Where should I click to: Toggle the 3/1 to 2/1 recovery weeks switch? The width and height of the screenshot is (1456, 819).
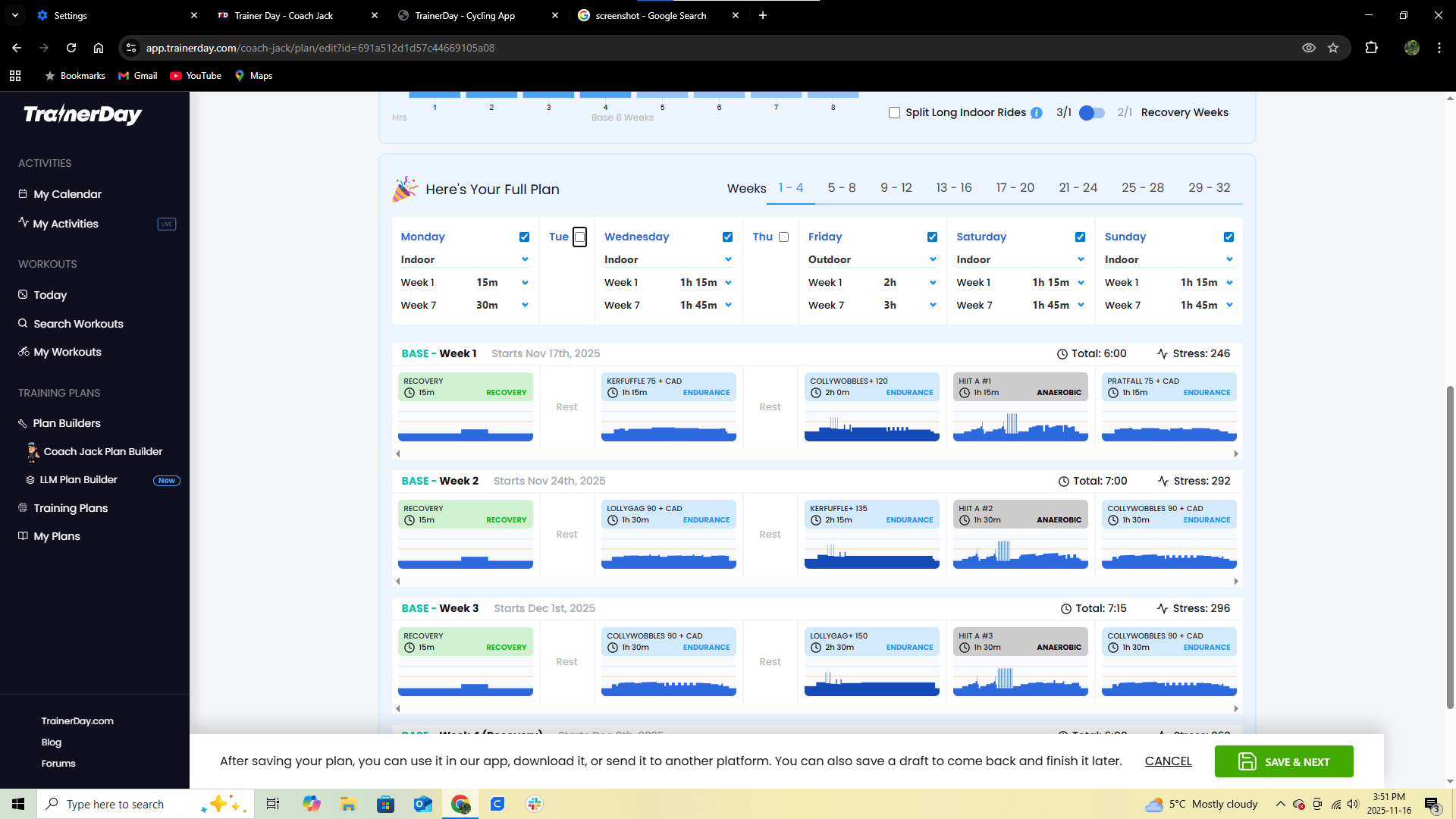coord(1092,113)
